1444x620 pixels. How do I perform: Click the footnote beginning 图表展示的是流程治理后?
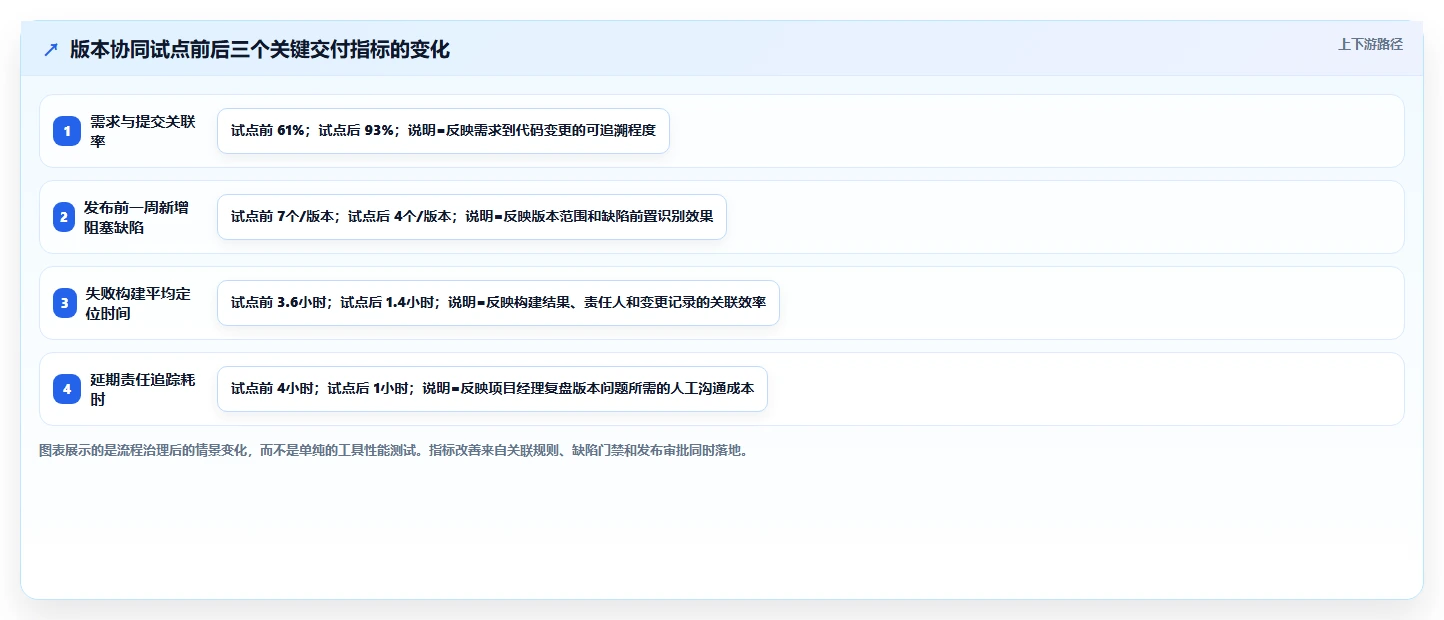point(393,451)
